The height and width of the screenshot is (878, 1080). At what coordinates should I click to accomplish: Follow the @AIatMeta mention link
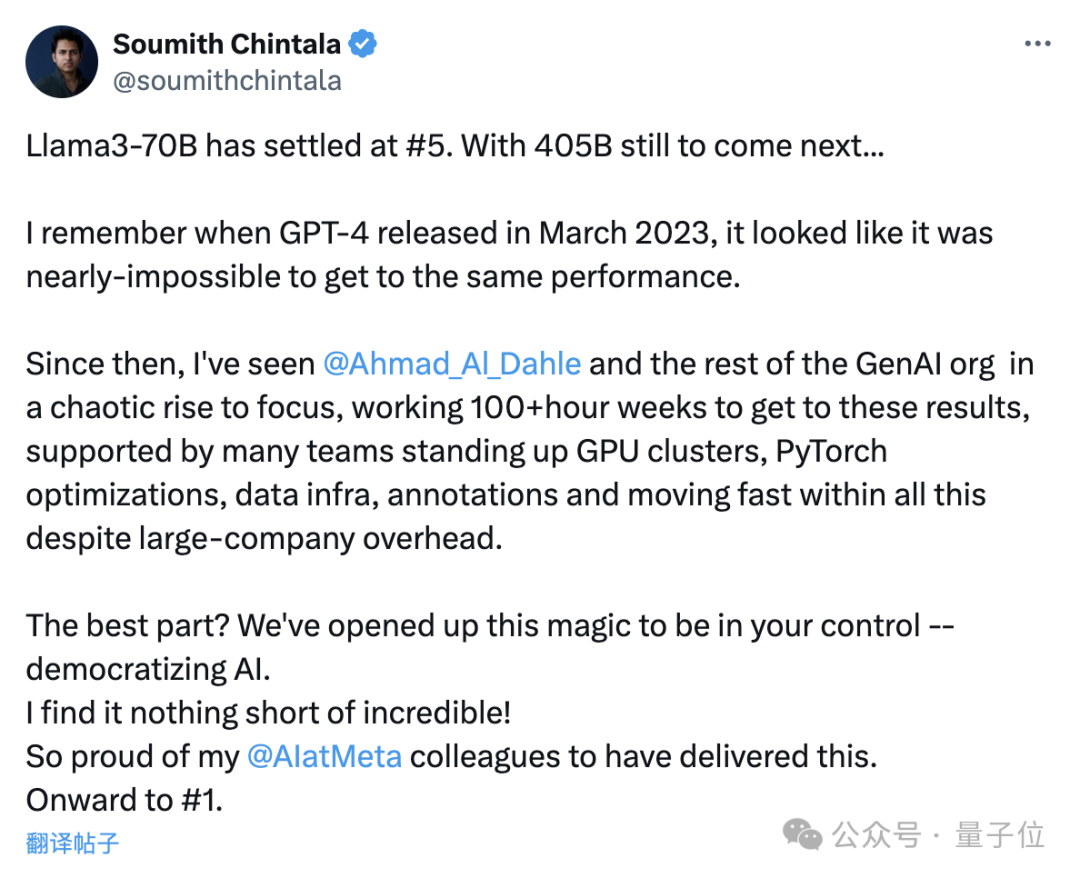click(324, 756)
